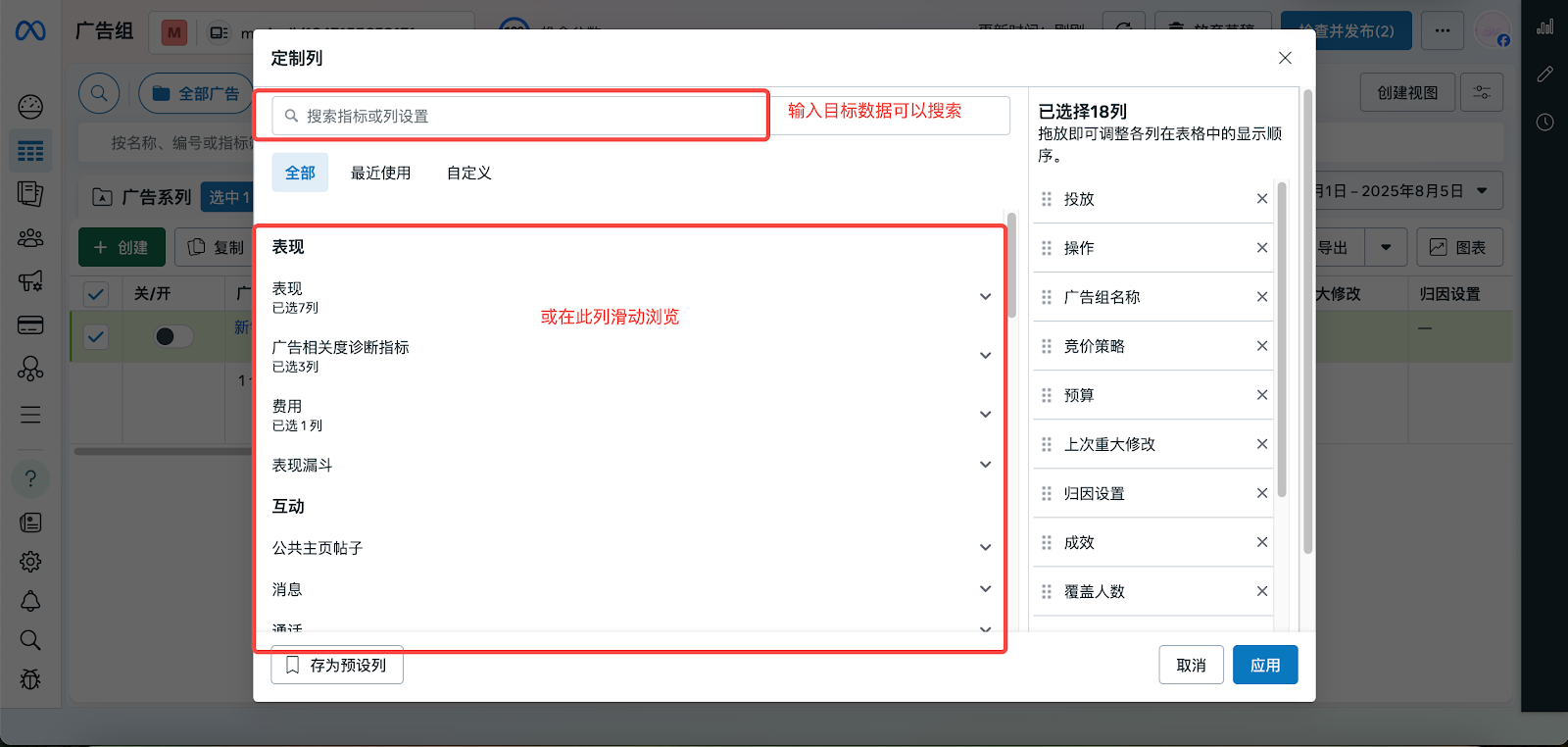
Task: Open the help question mark icon
Action: click(x=30, y=478)
